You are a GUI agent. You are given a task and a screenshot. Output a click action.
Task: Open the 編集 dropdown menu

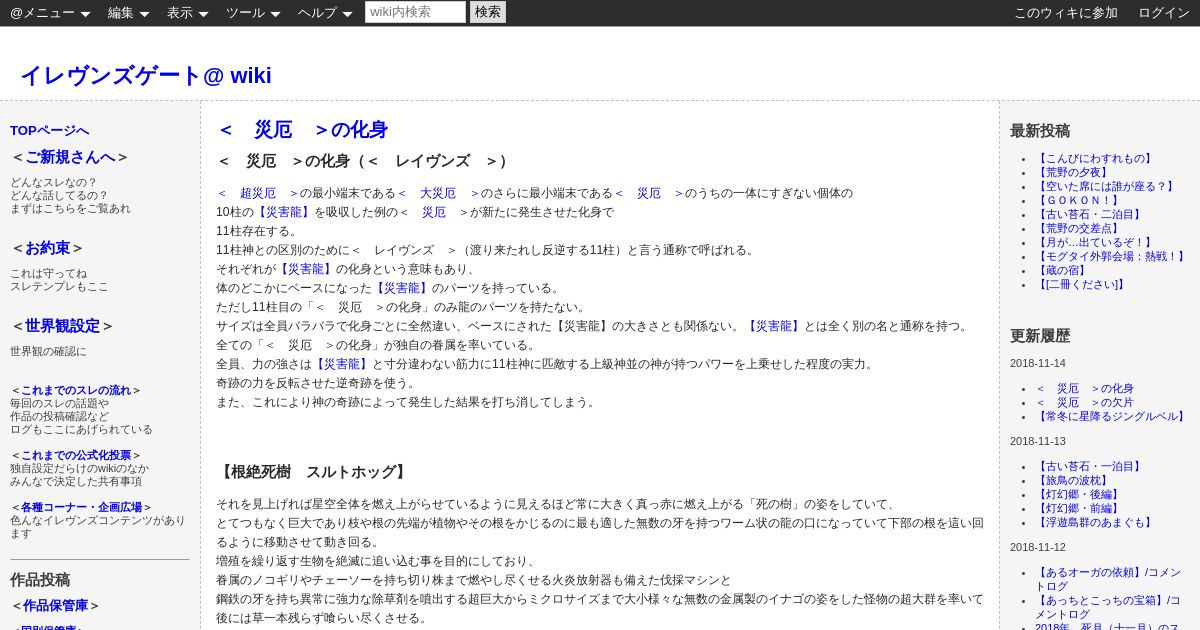click(x=128, y=13)
